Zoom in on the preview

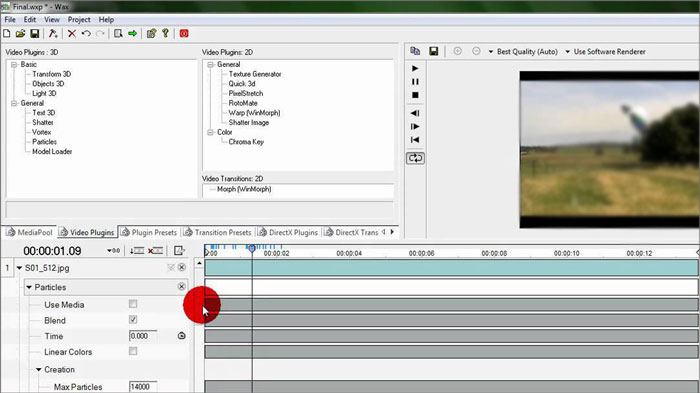click(458, 51)
